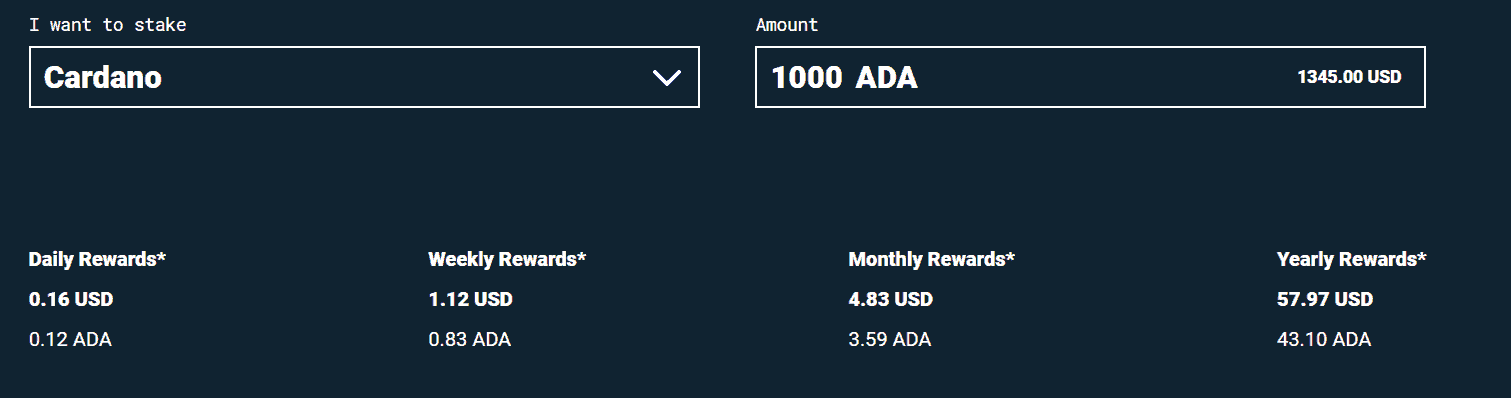Click the 3.59 ADA monthly reward value
This screenshot has height=398, width=1511.
[889, 340]
